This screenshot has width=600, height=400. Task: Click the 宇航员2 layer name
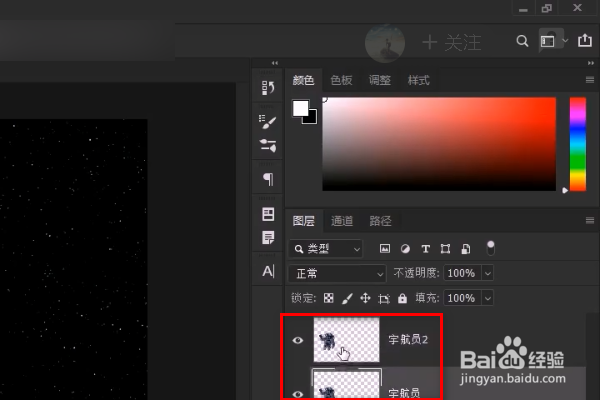click(408, 340)
